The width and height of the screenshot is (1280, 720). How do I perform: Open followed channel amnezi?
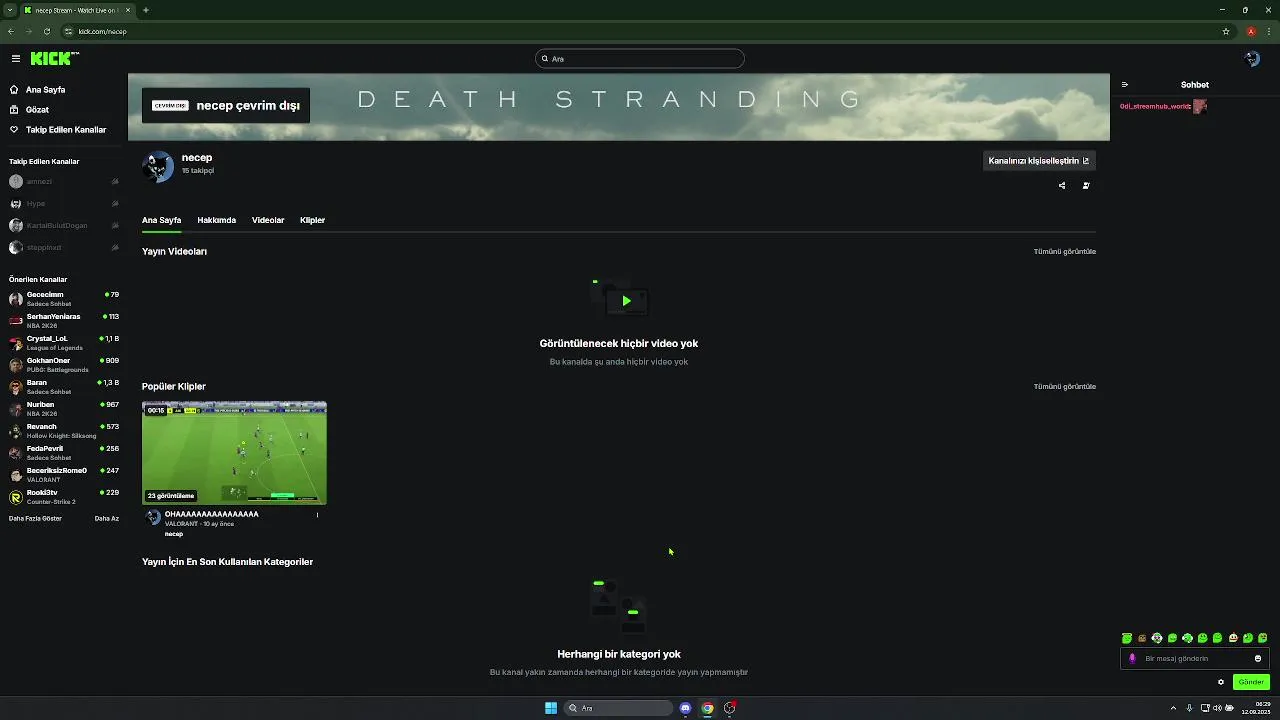point(64,182)
